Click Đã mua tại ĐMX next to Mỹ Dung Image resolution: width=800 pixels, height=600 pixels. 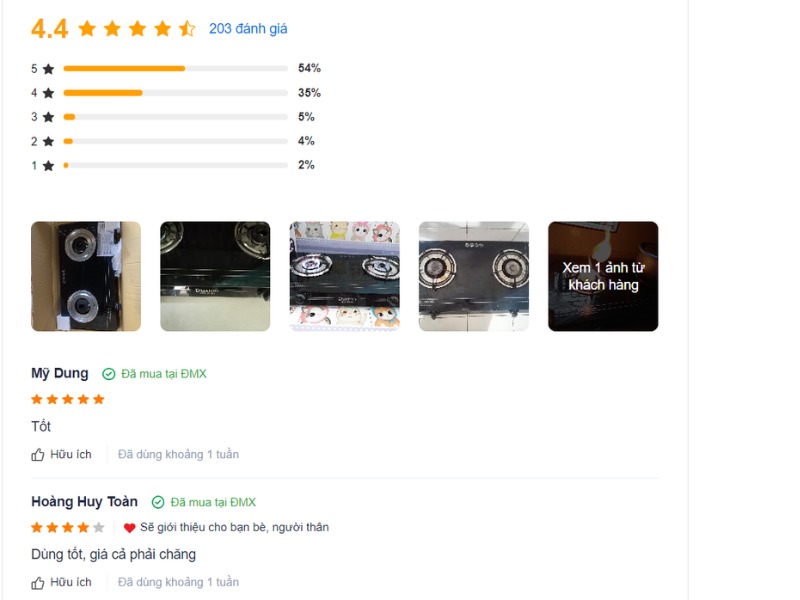click(x=164, y=374)
